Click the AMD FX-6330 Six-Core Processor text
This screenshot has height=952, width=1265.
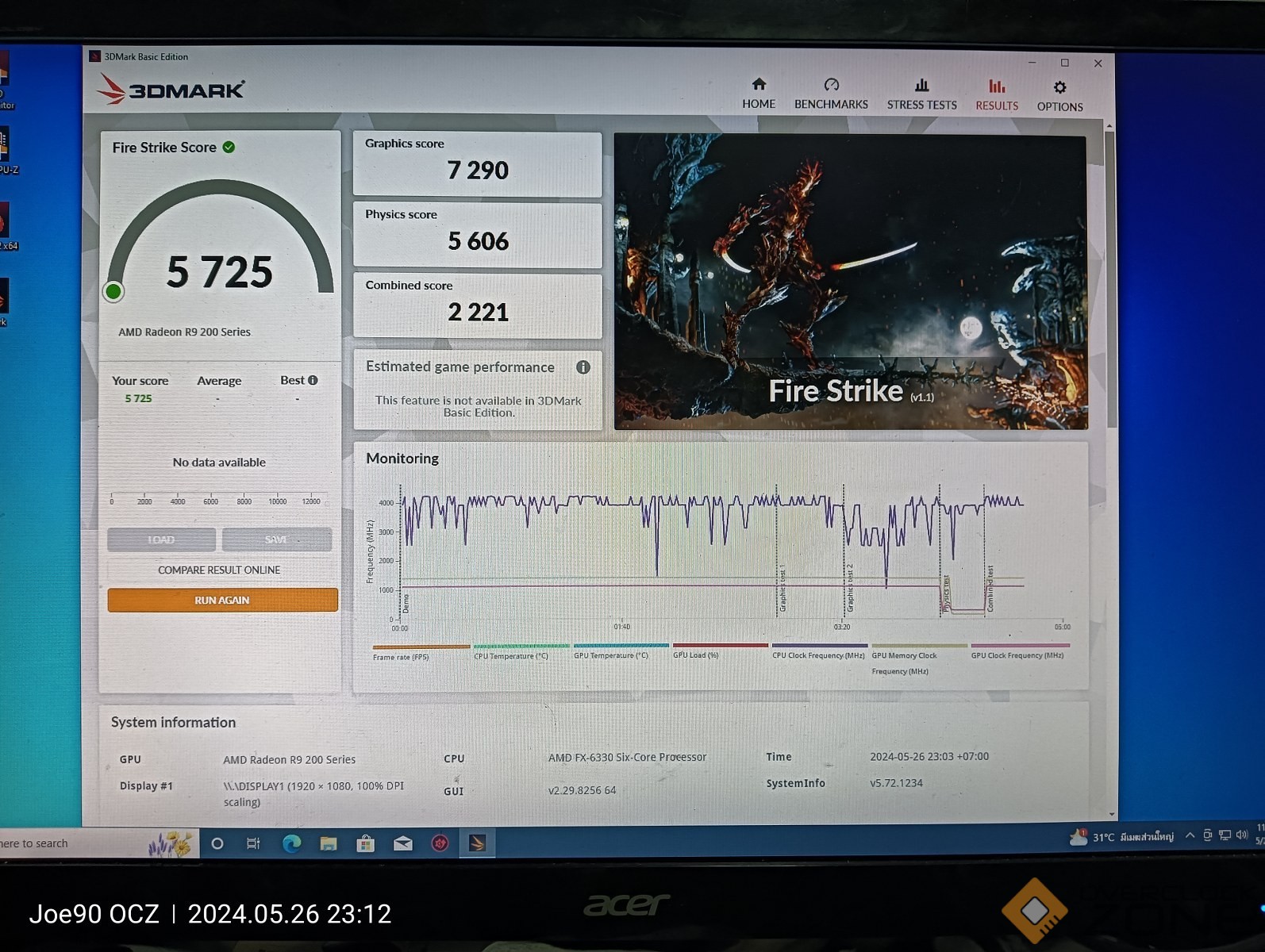(x=627, y=758)
